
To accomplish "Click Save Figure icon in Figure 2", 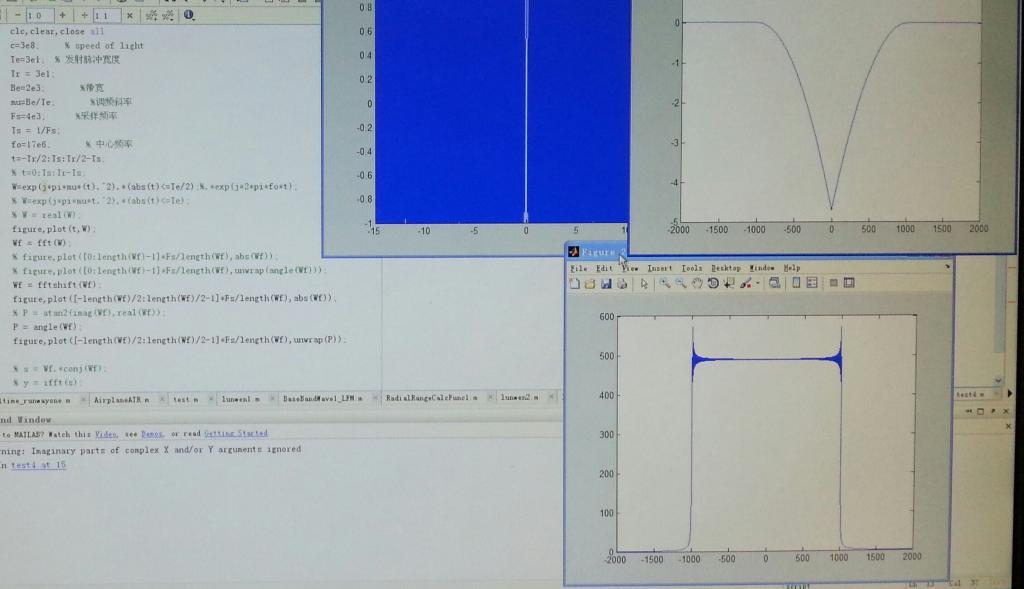I will 607,283.
